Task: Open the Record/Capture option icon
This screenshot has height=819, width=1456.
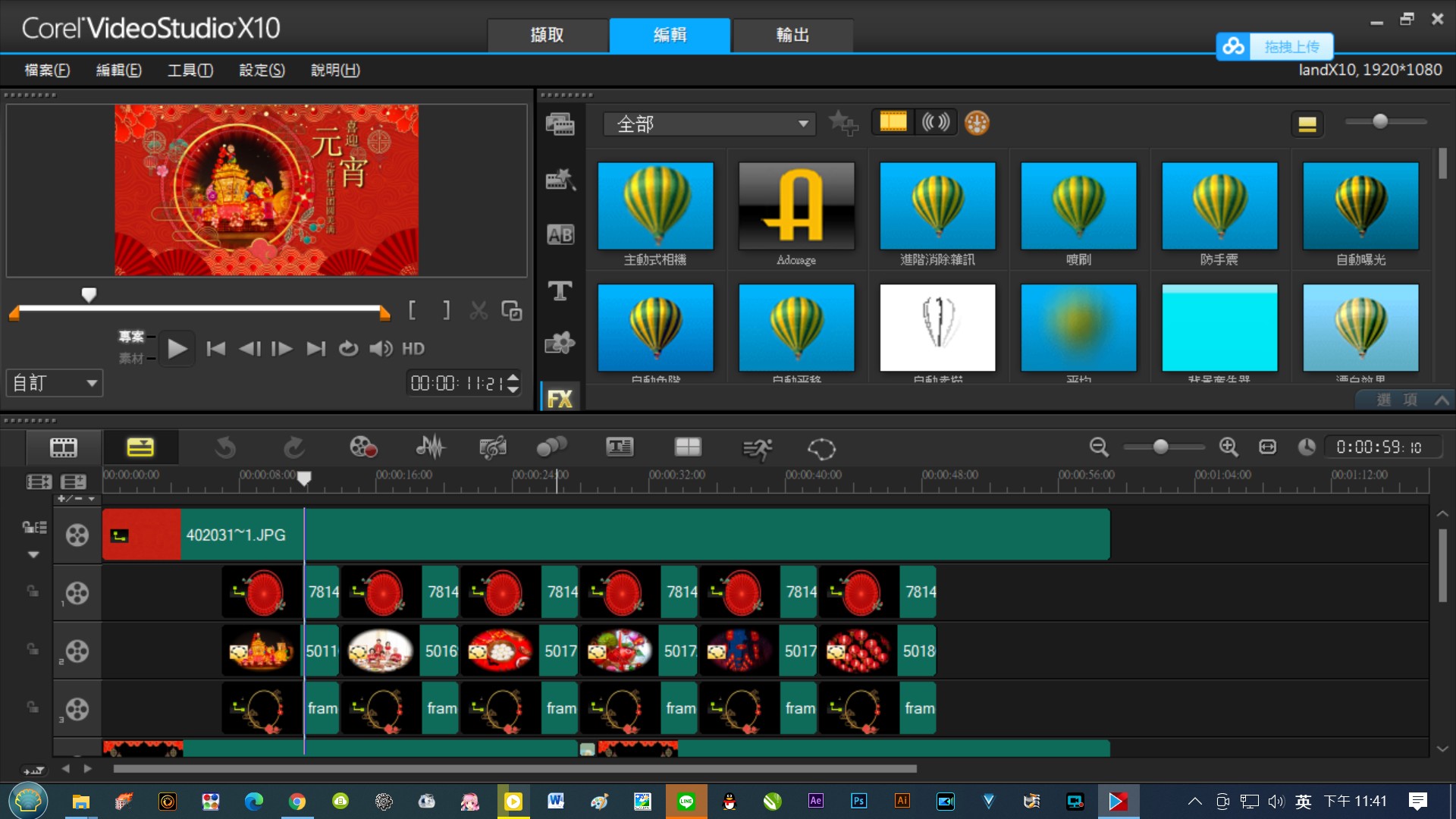Action: click(x=363, y=448)
